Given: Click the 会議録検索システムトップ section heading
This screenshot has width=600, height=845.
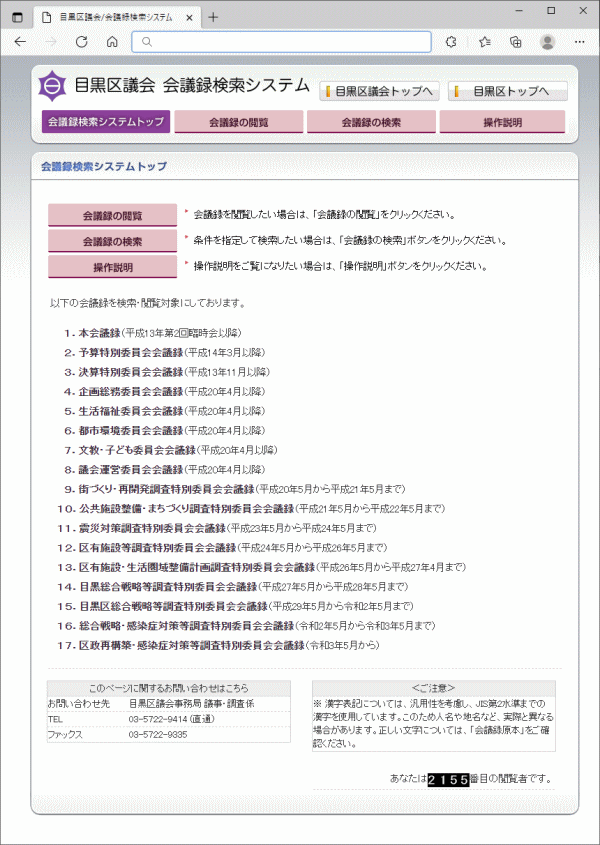Looking at the screenshot, I should (x=104, y=167).
